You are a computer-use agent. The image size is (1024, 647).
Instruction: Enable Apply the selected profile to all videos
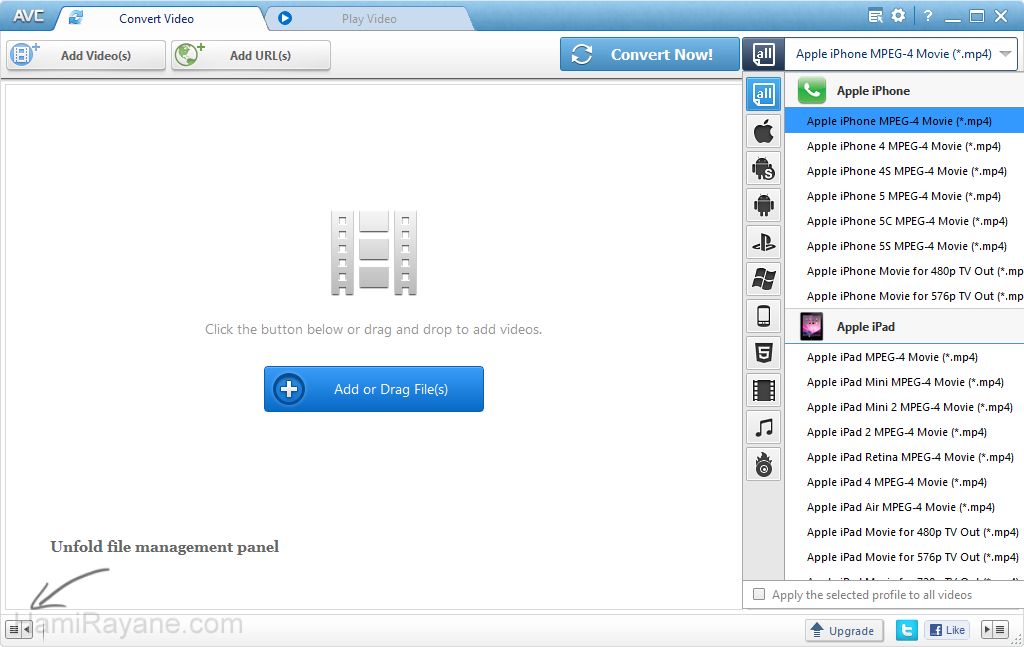coord(759,594)
